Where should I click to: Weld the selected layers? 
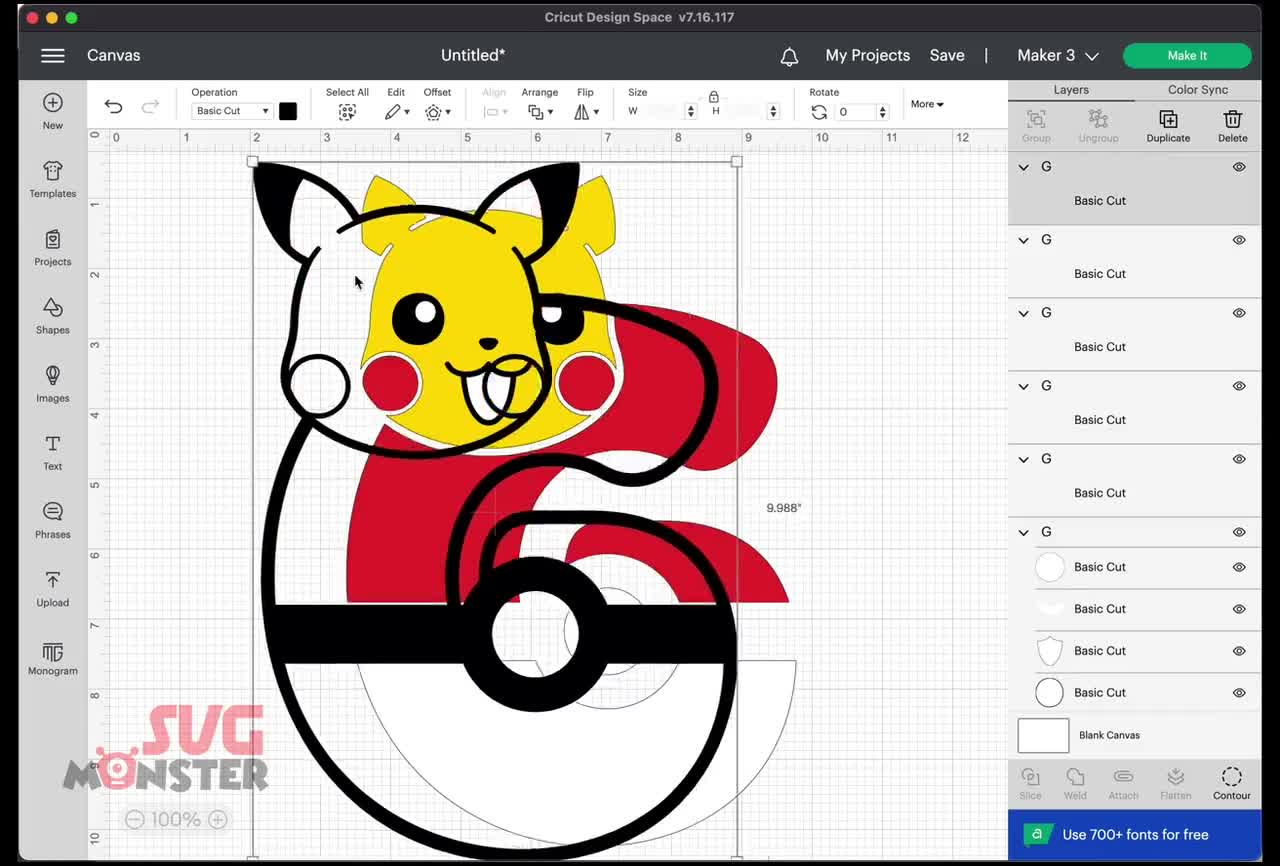1075,782
